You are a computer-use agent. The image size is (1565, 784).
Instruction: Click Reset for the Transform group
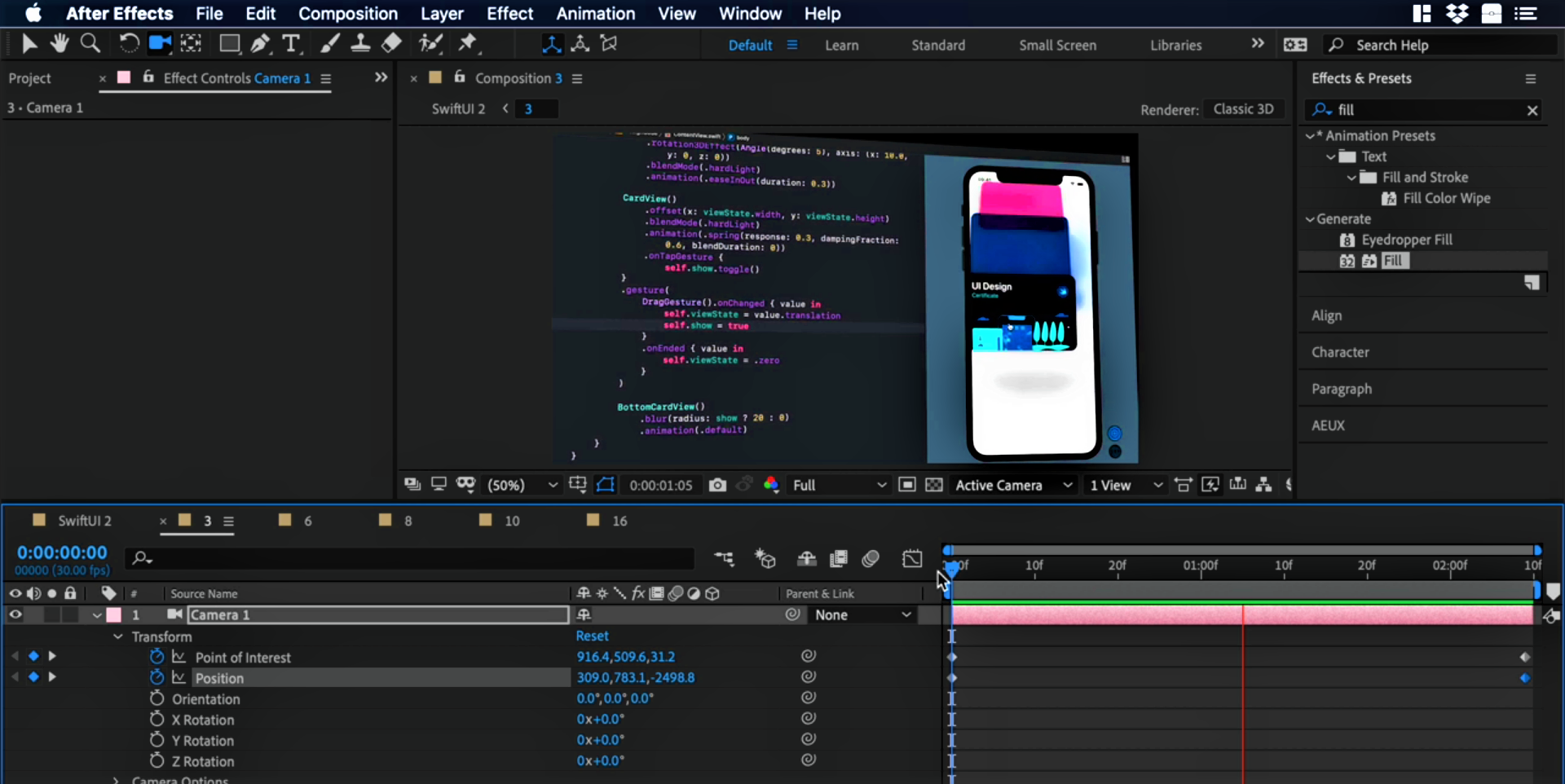pos(592,636)
